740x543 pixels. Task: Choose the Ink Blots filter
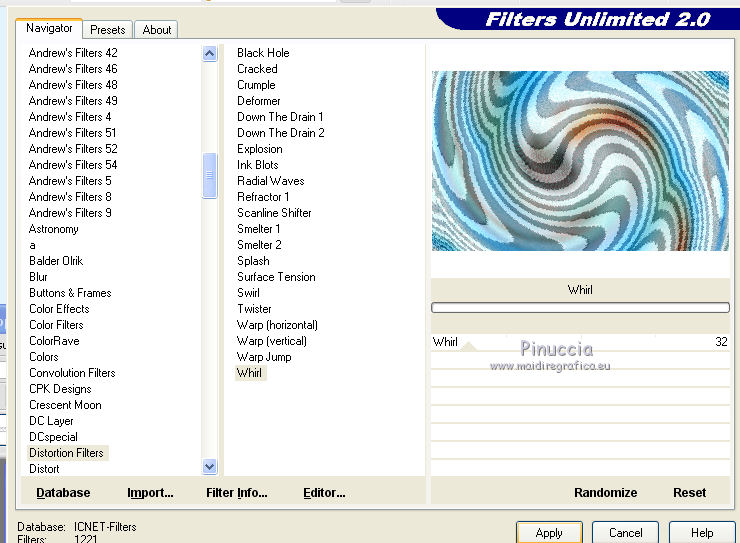coord(258,165)
